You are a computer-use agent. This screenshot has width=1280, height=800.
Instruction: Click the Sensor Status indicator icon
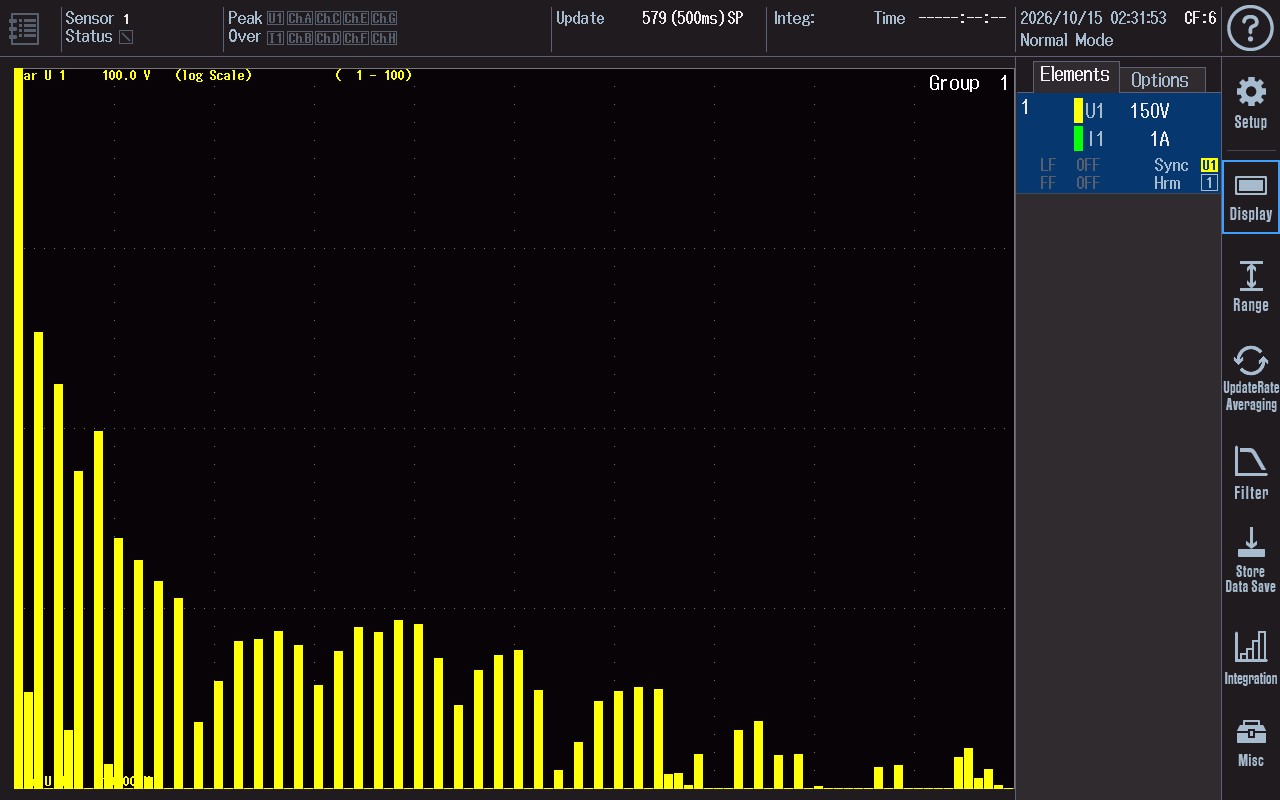tap(126, 37)
